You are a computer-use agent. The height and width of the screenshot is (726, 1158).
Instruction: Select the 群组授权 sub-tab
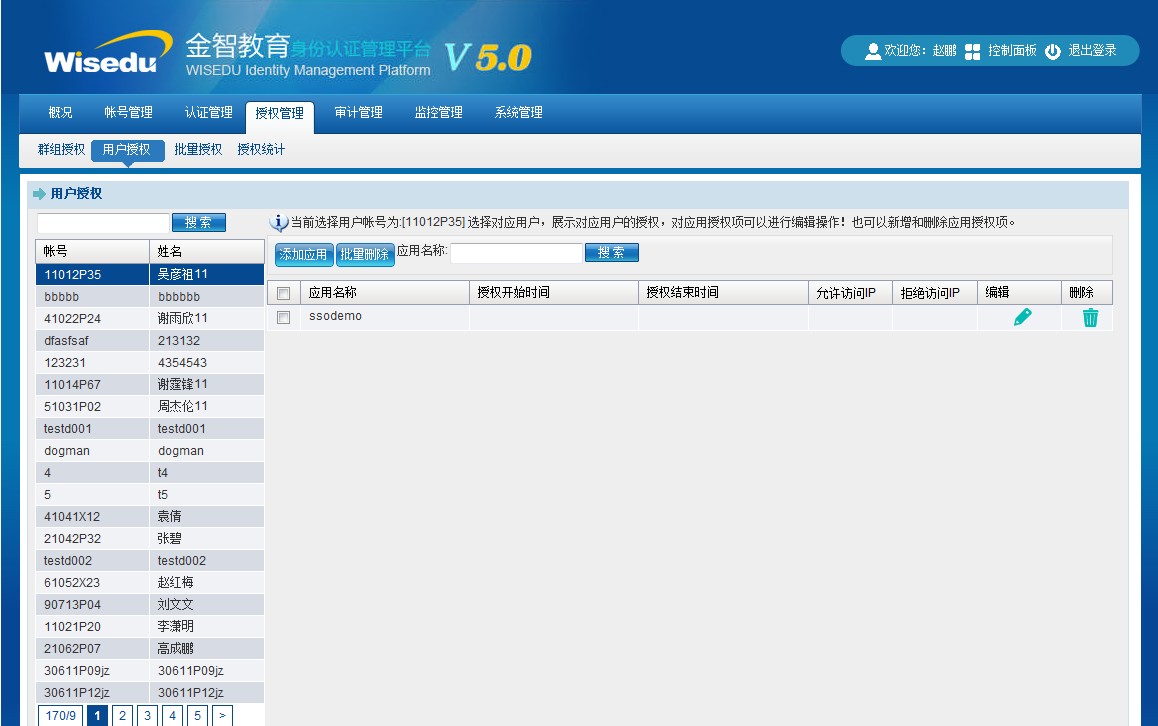[x=61, y=150]
